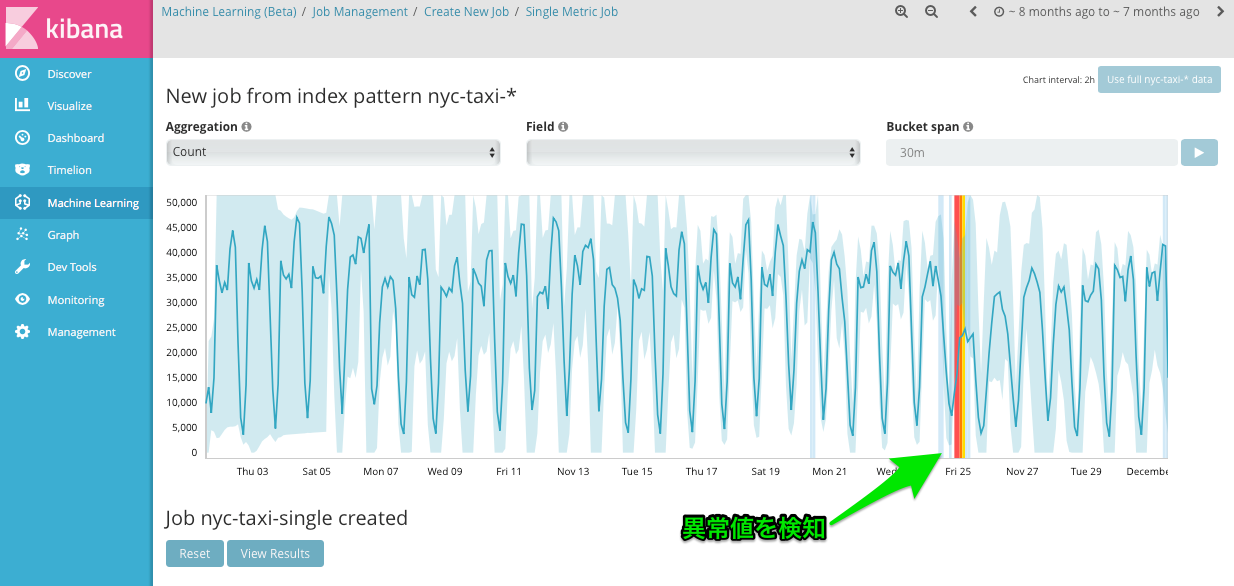Click the Use full nyc-taxi-* data button
Screen dimensions: 1234x586
[1158, 79]
